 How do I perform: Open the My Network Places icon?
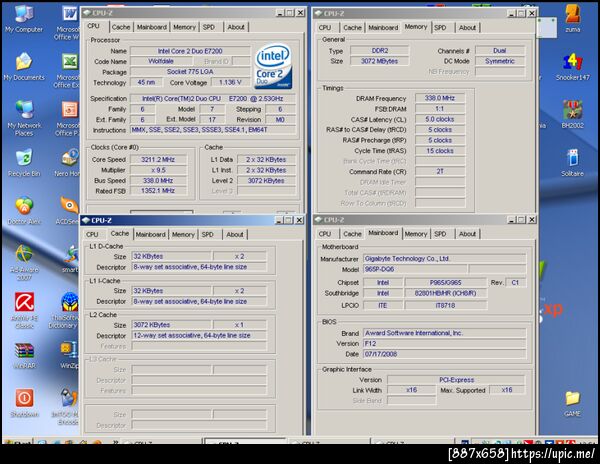(23, 109)
